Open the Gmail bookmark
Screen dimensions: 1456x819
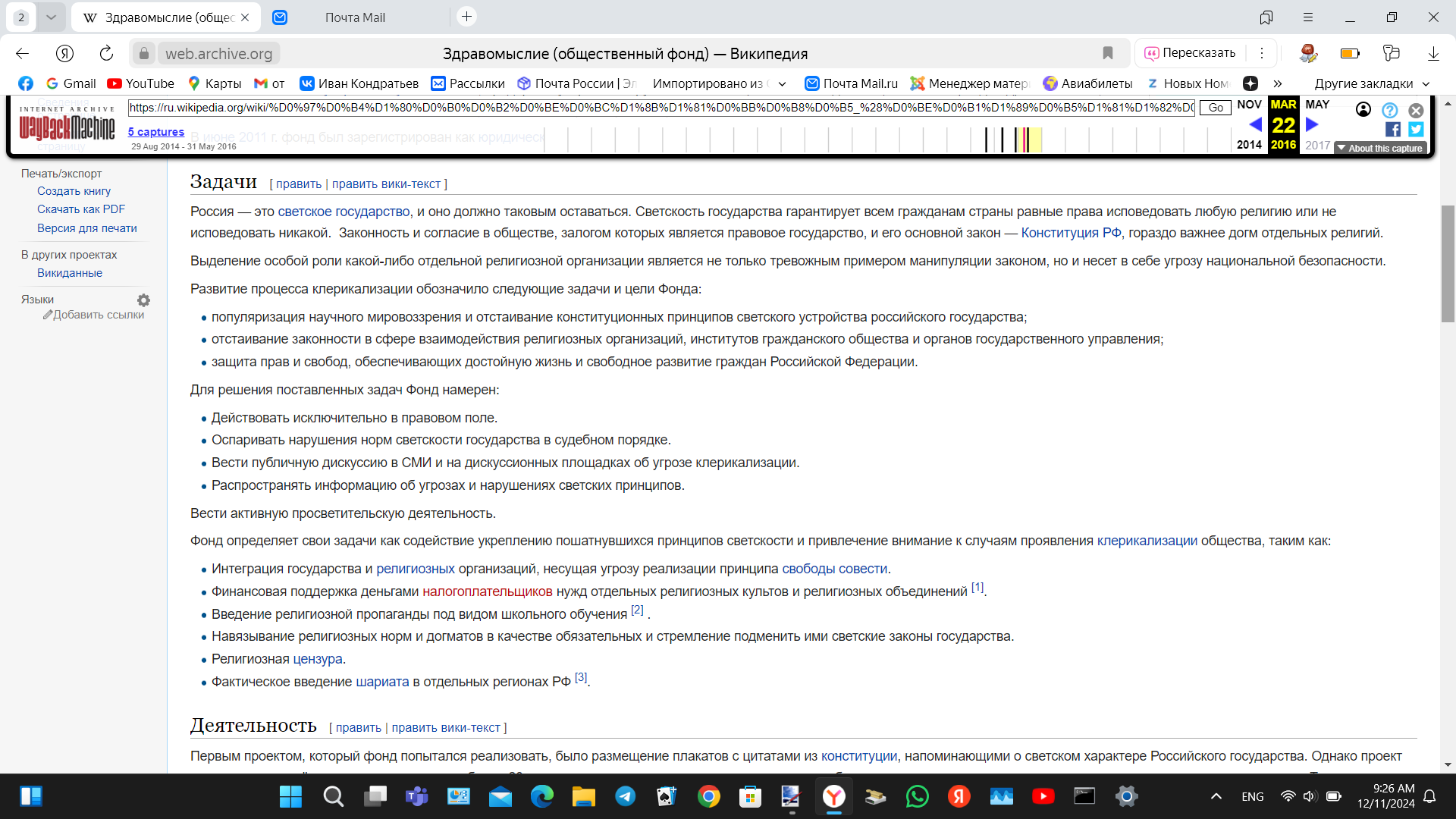(x=71, y=83)
